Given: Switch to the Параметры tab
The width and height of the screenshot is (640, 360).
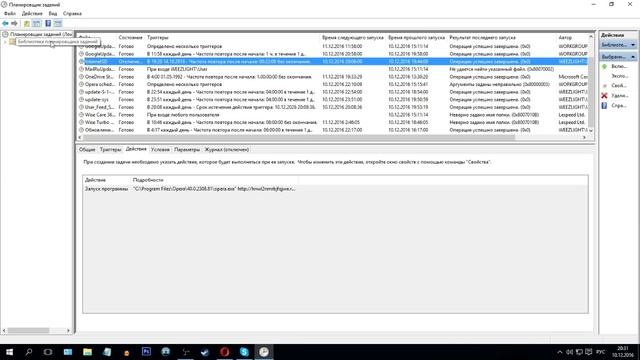Looking at the screenshot, I should pyautogui.click(x=187, y=149).
